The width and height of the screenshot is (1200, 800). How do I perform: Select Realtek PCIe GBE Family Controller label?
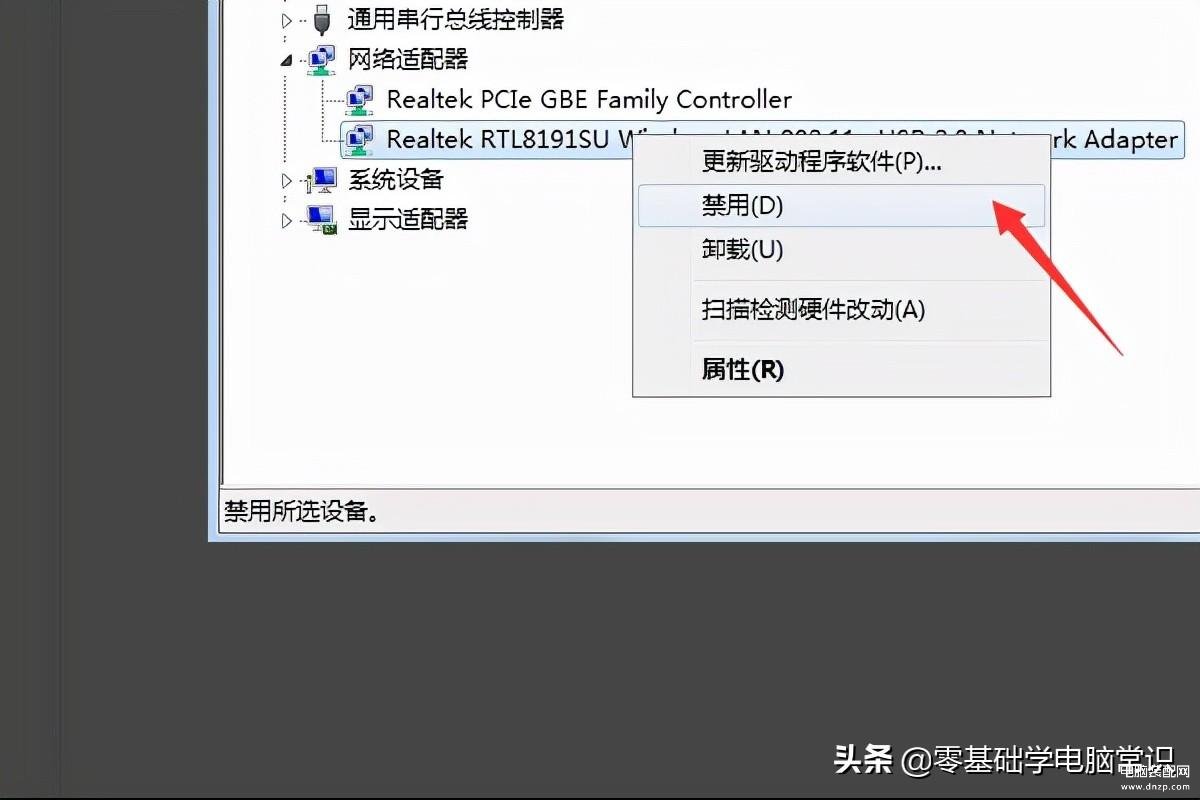pos(589,100)
